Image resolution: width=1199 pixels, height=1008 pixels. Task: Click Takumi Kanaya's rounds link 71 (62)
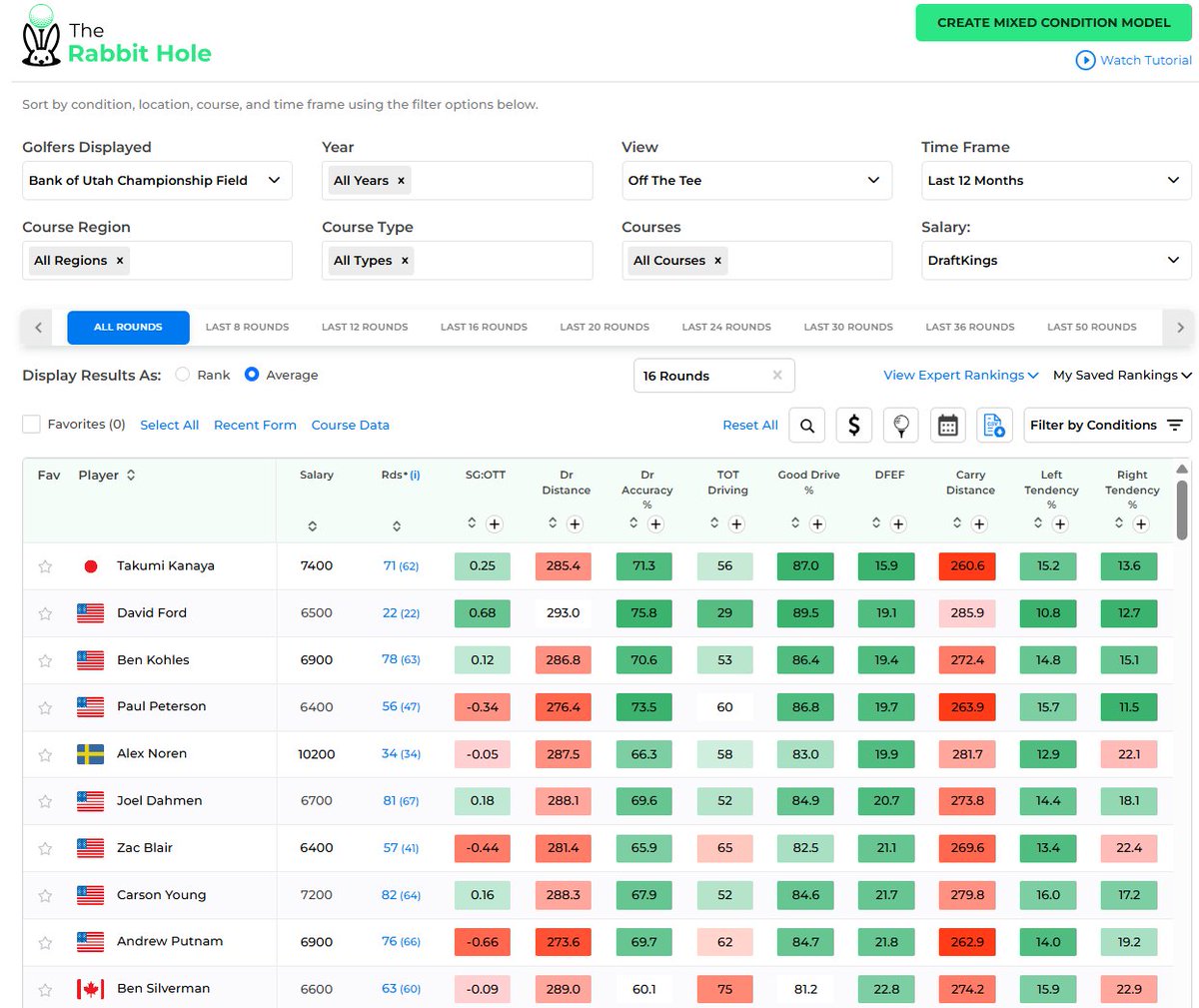click(x=401, y=566)
